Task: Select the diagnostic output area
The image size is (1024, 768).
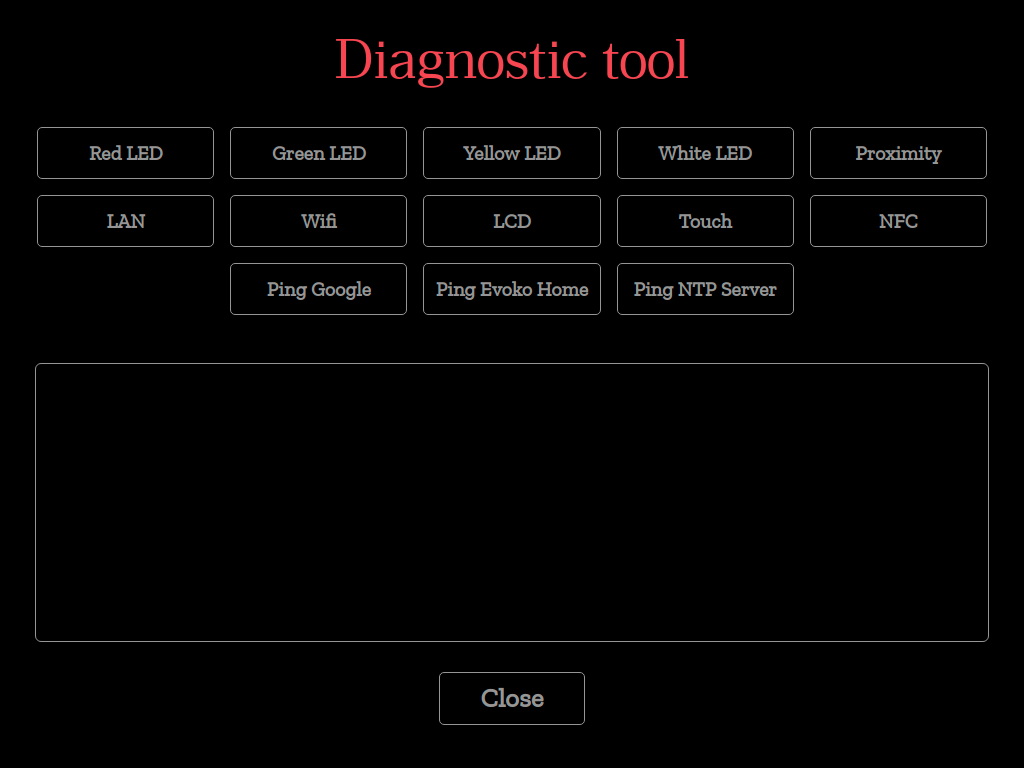Action: coord(511,502)
